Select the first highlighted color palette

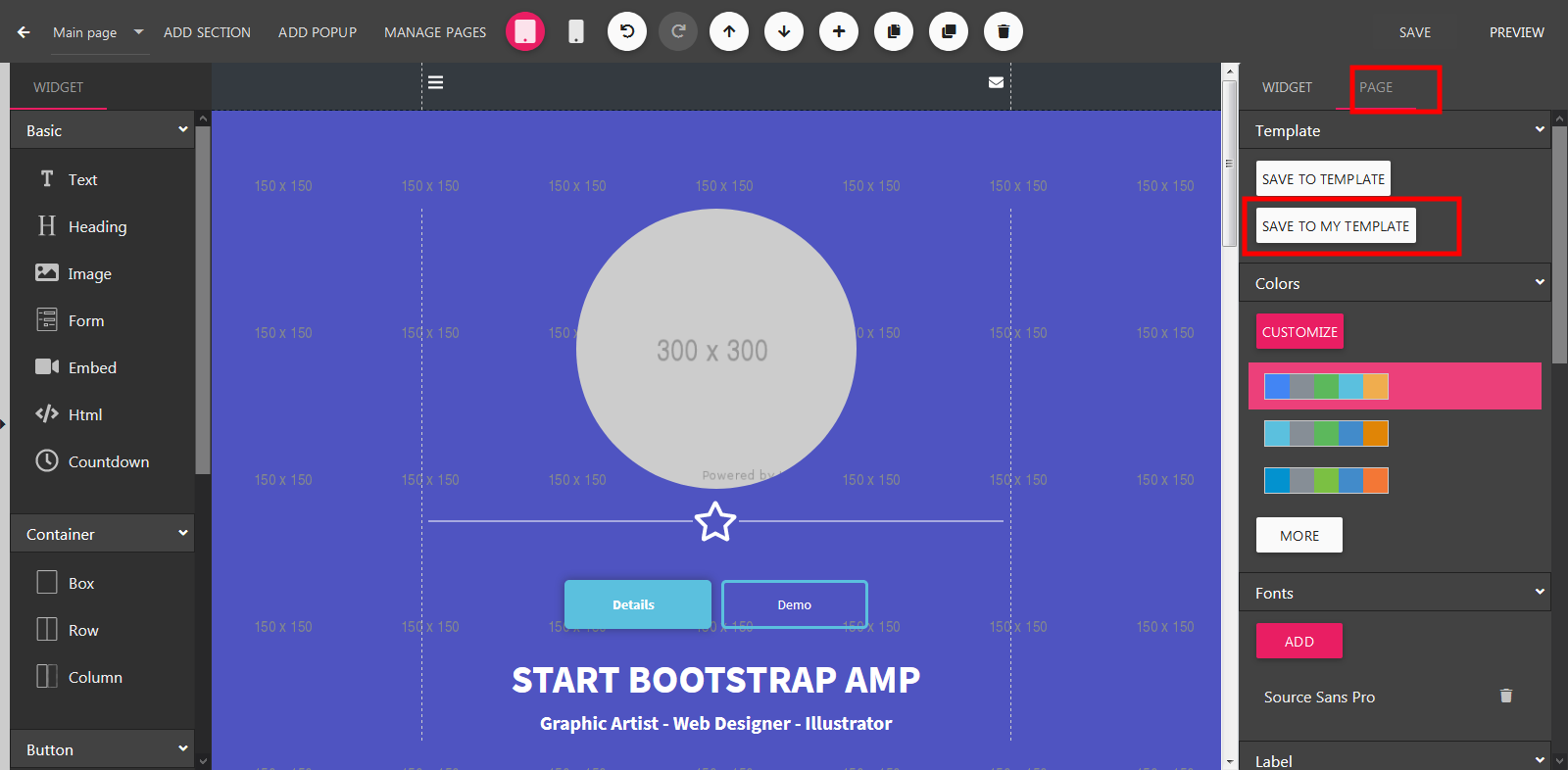pyautogui.click(x=1395, y=386)
